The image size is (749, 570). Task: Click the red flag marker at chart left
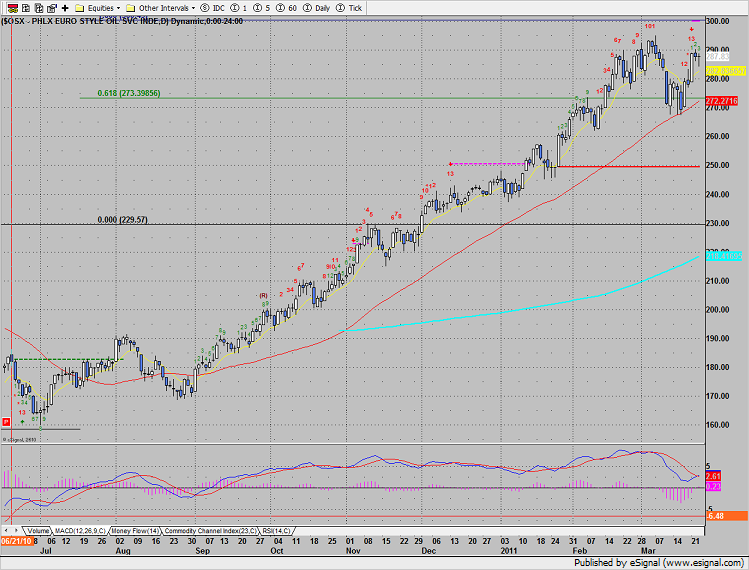[6, 422]
